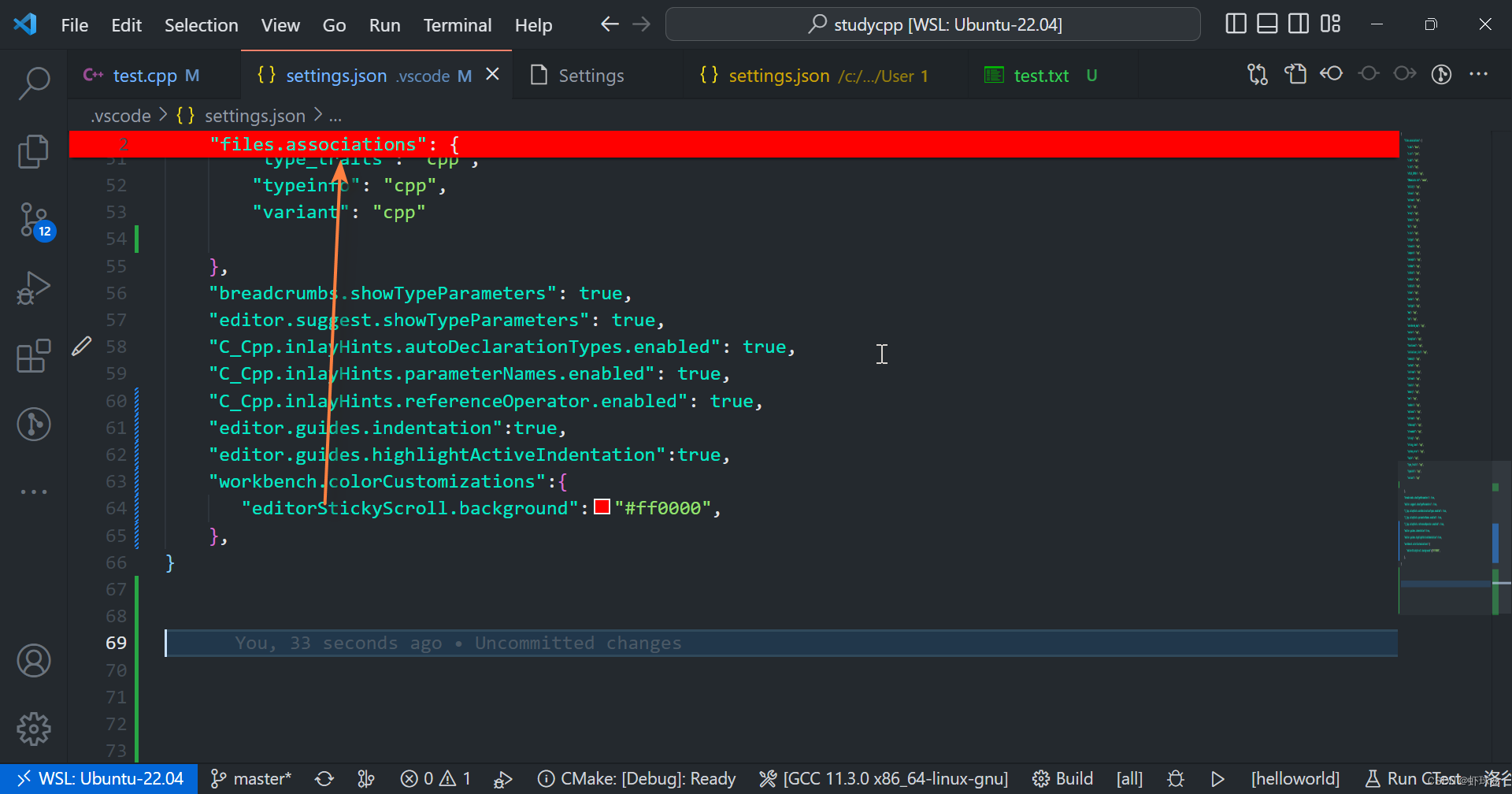Select the [helloworld] launch target
This screenshot has width=1512, height=794.
tap(1295, 779)
